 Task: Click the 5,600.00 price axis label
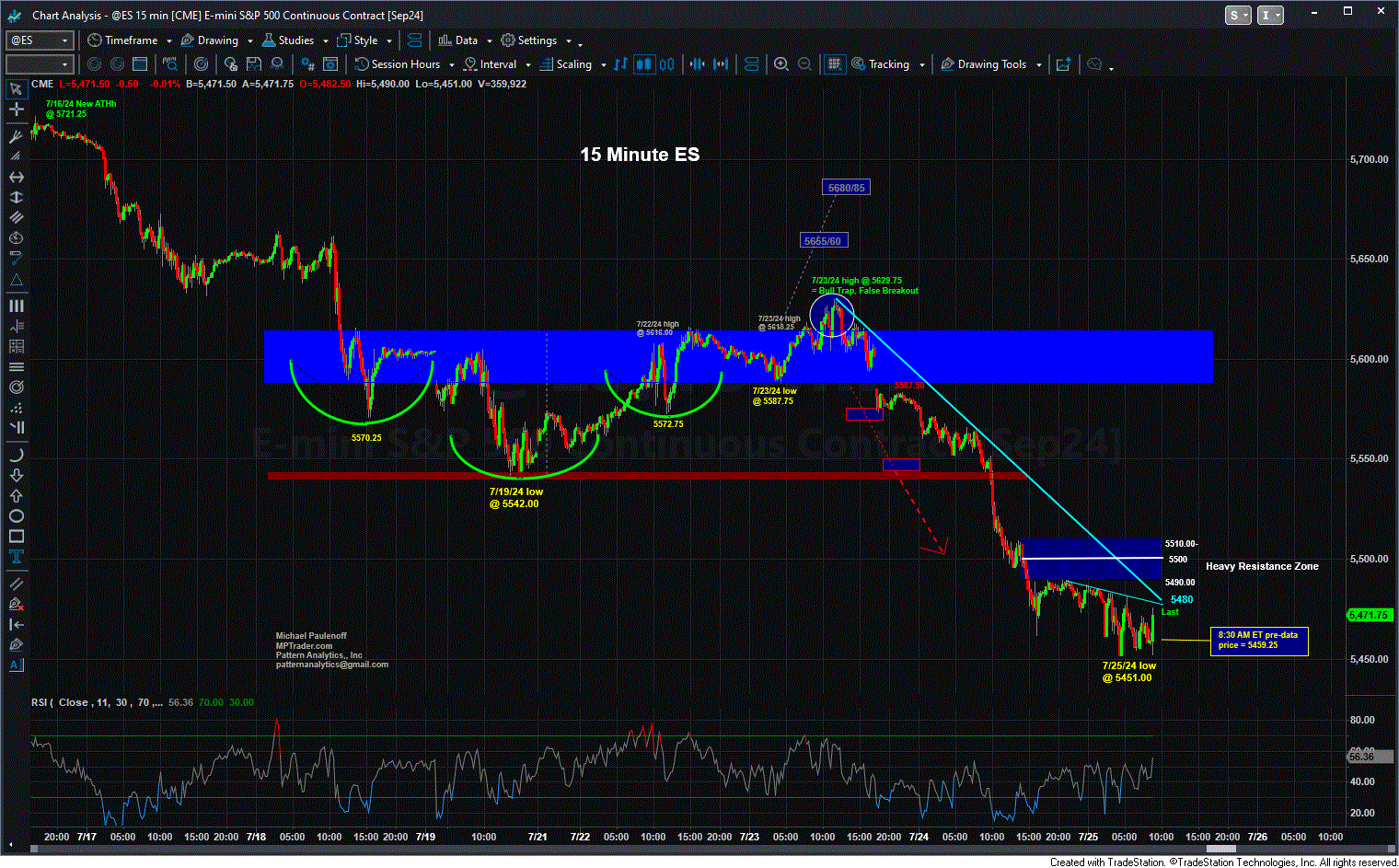pos(1369,359)
